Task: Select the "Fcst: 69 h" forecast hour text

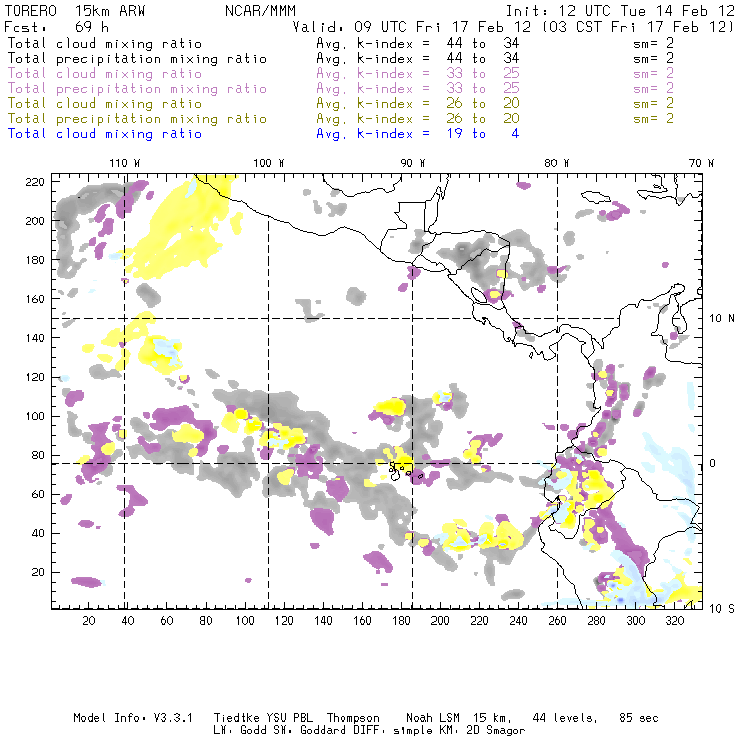Action: (x=56, y=26)
